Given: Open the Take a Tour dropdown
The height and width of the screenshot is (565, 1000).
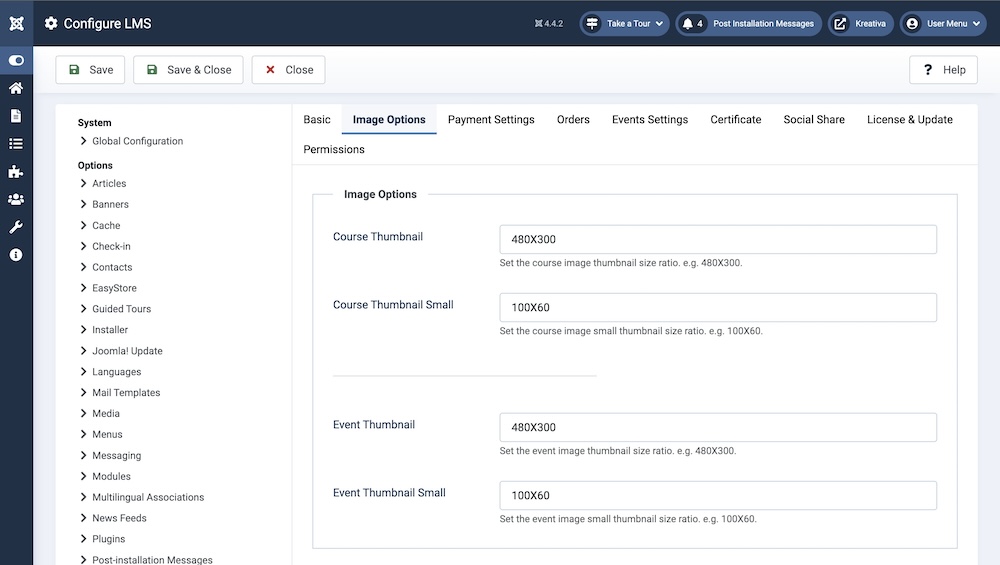Looking at the screenshot, I should [x=624, y=23].
